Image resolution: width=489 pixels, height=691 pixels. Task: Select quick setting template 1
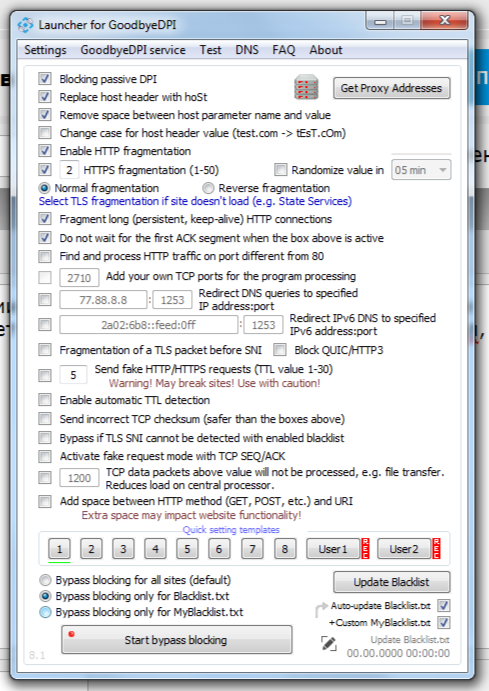[59, 549]
